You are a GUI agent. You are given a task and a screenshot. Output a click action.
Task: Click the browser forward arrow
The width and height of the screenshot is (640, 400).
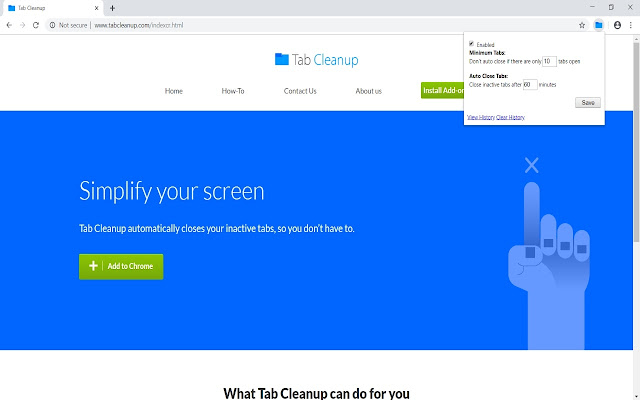point(22,25)
